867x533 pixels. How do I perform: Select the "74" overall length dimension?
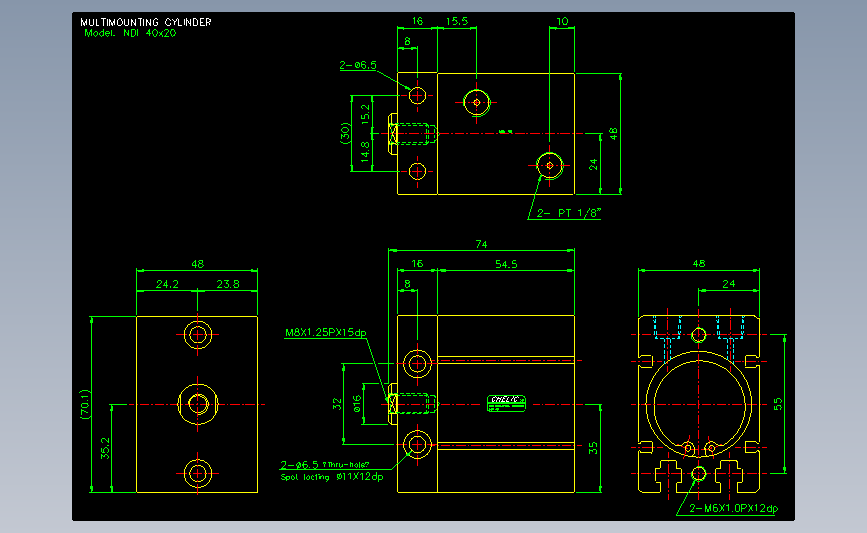[x=481, y=244]
